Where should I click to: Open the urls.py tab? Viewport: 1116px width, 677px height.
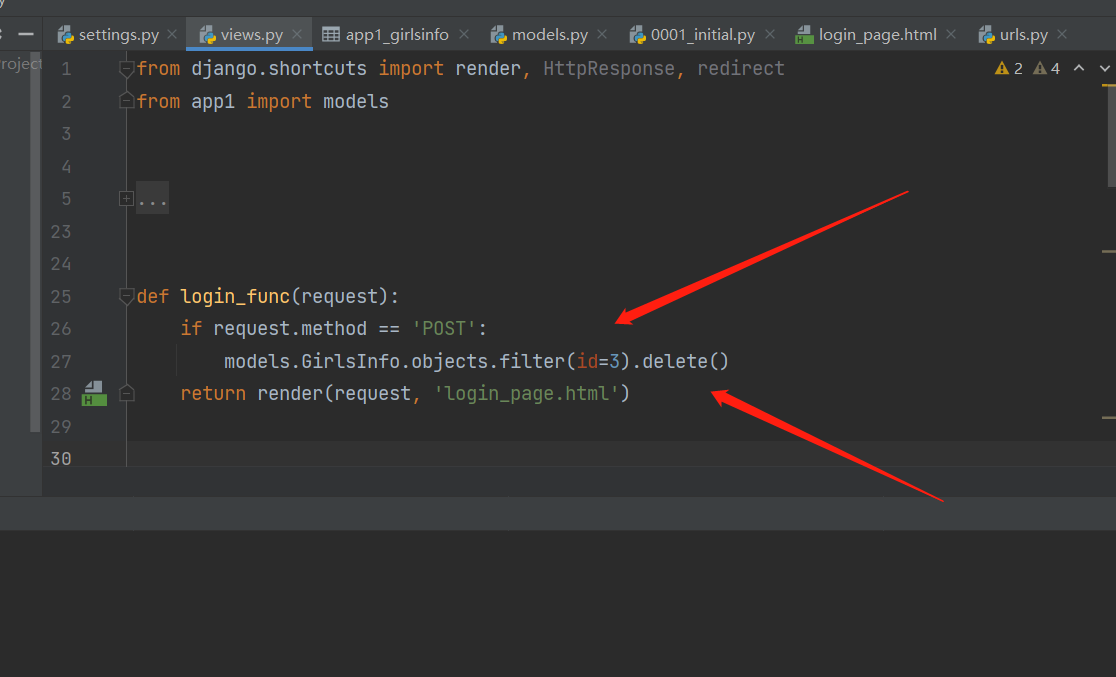pos(1023,34)
